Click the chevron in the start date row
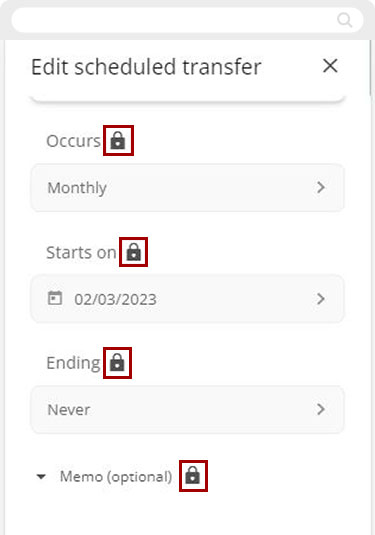 click(x=321, y=299)
